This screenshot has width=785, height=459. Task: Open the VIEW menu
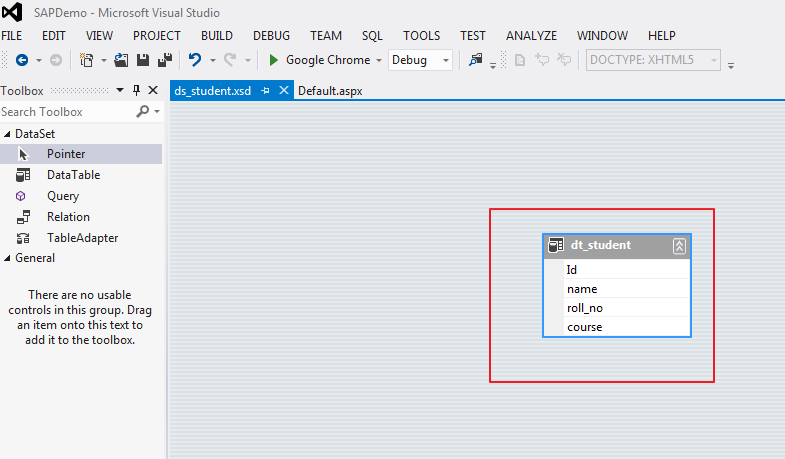pos(99,36)
